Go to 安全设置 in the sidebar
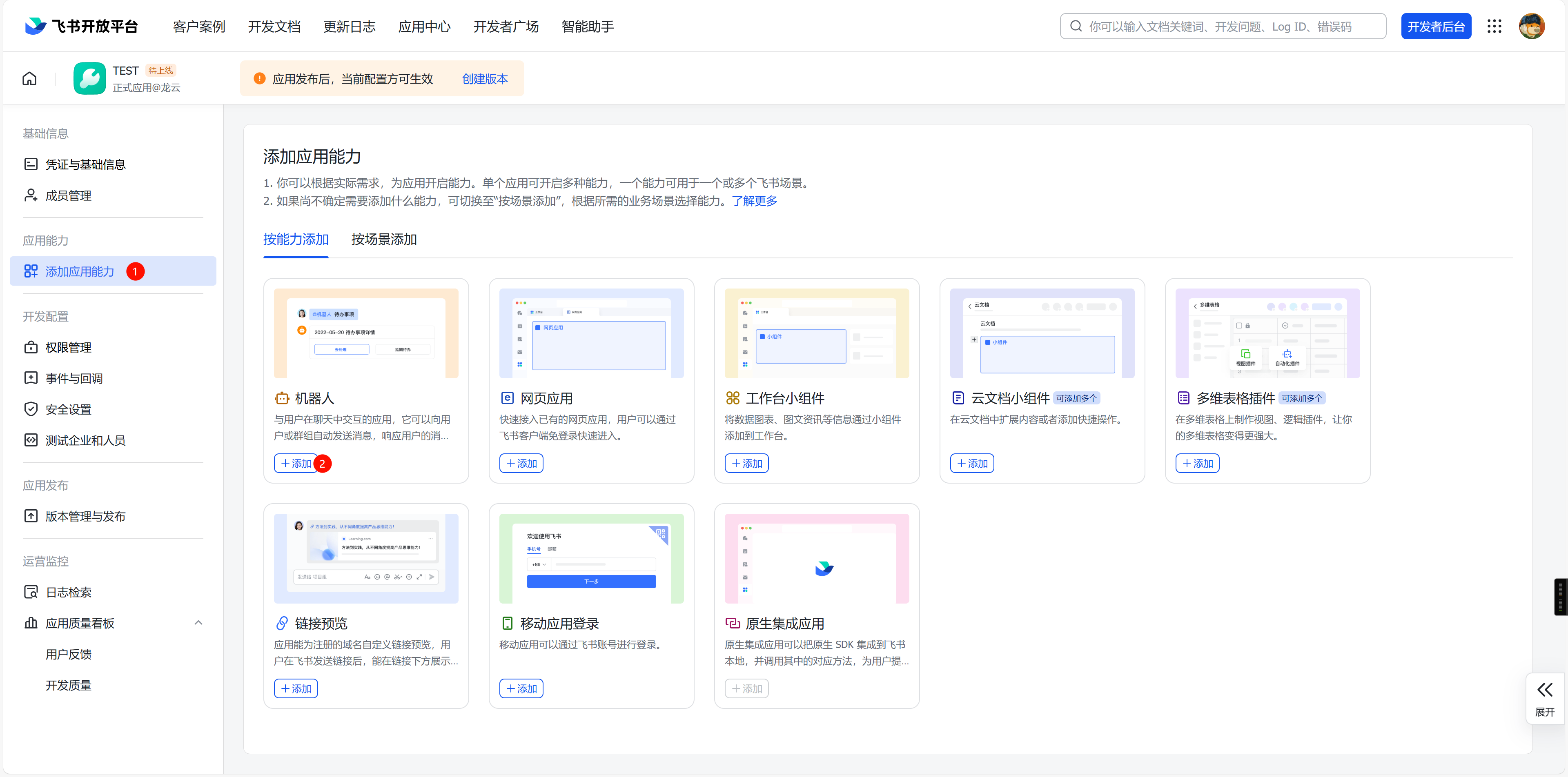 click(x=68, y=409)
